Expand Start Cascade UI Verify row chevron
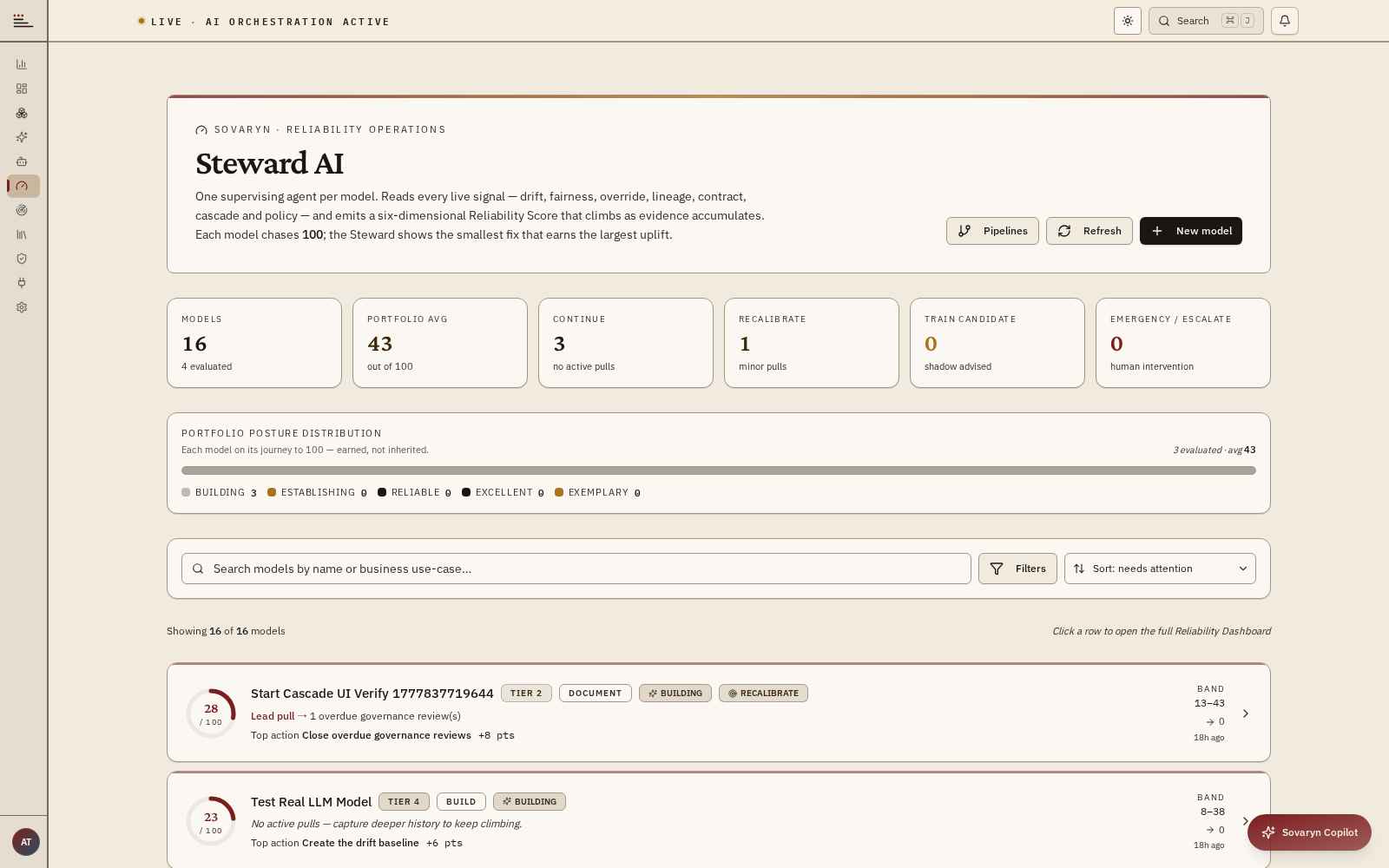Screen dimensions: 1389x868 coord(1246,713)
